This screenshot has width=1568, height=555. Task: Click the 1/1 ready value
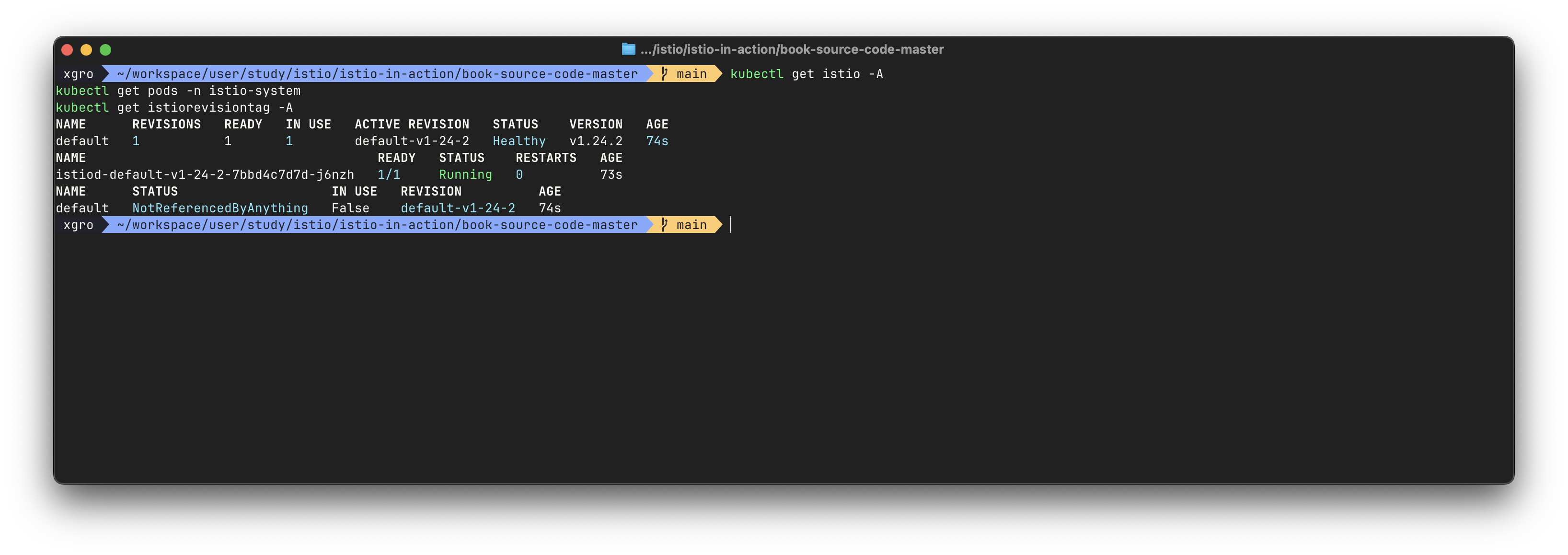click(x=389, y=174)
